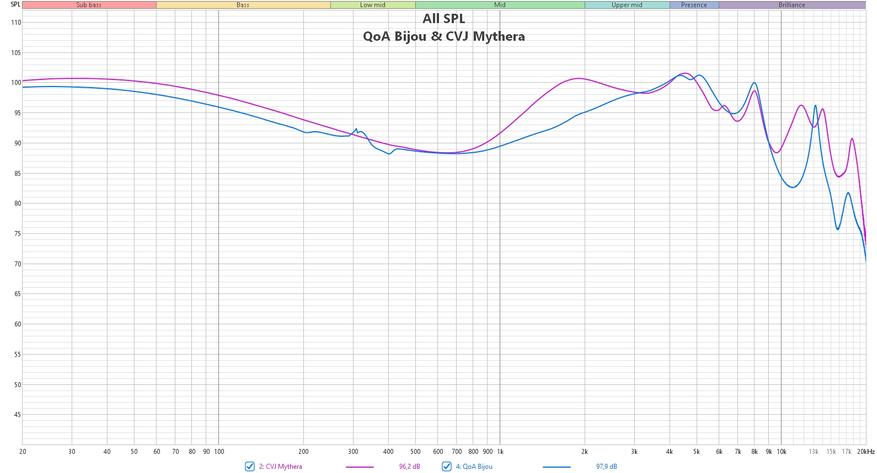
Task: Click the 70 dB axis tick label
Action: point(17,264)
